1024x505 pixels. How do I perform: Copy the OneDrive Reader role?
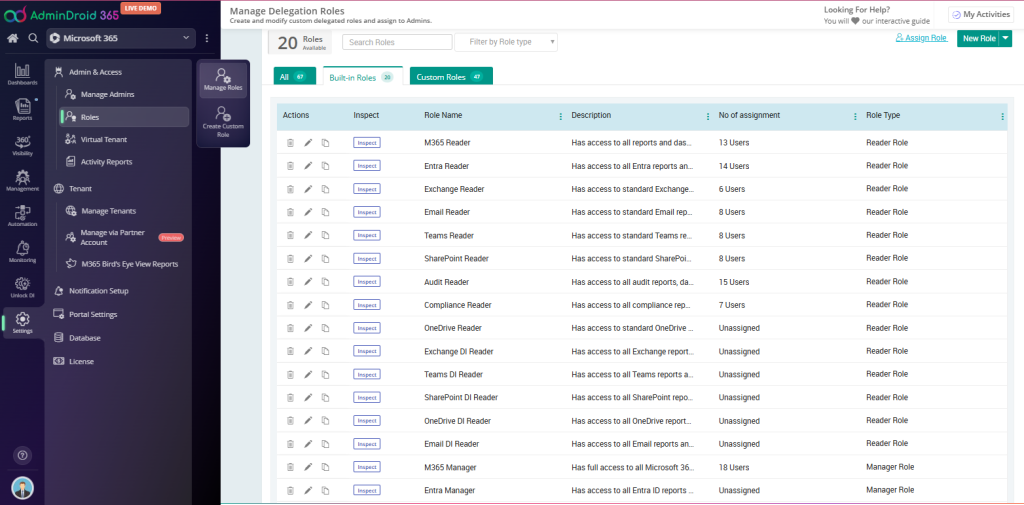(x=325, y=328)
